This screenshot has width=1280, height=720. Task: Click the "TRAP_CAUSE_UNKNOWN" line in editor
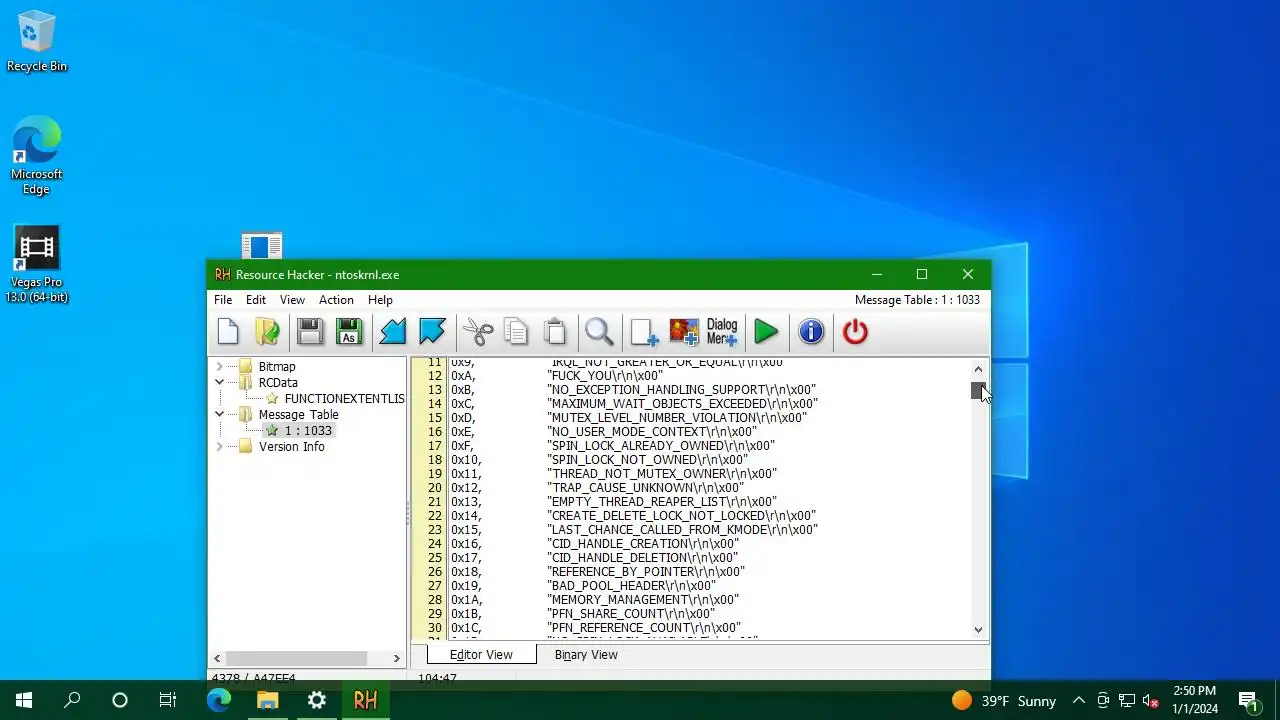pyautogui.click(x=645, y=488)
